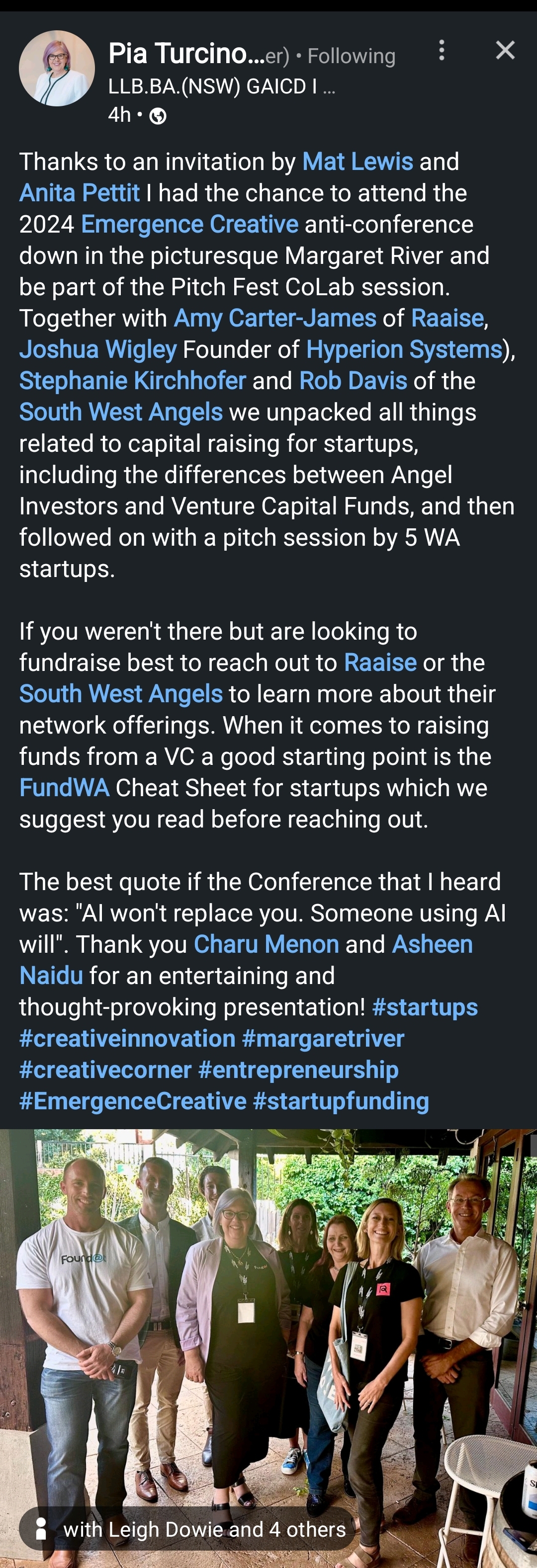Click the globe public visibility icon
The width and height of the screenshot is (537, 1568).
[x=158, y=116]
